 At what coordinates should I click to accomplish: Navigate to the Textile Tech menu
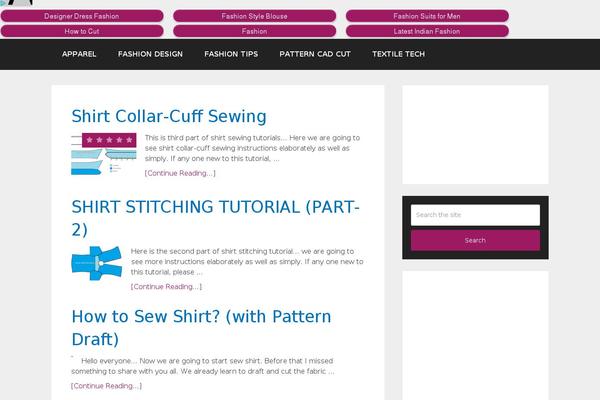pos(398,54)
